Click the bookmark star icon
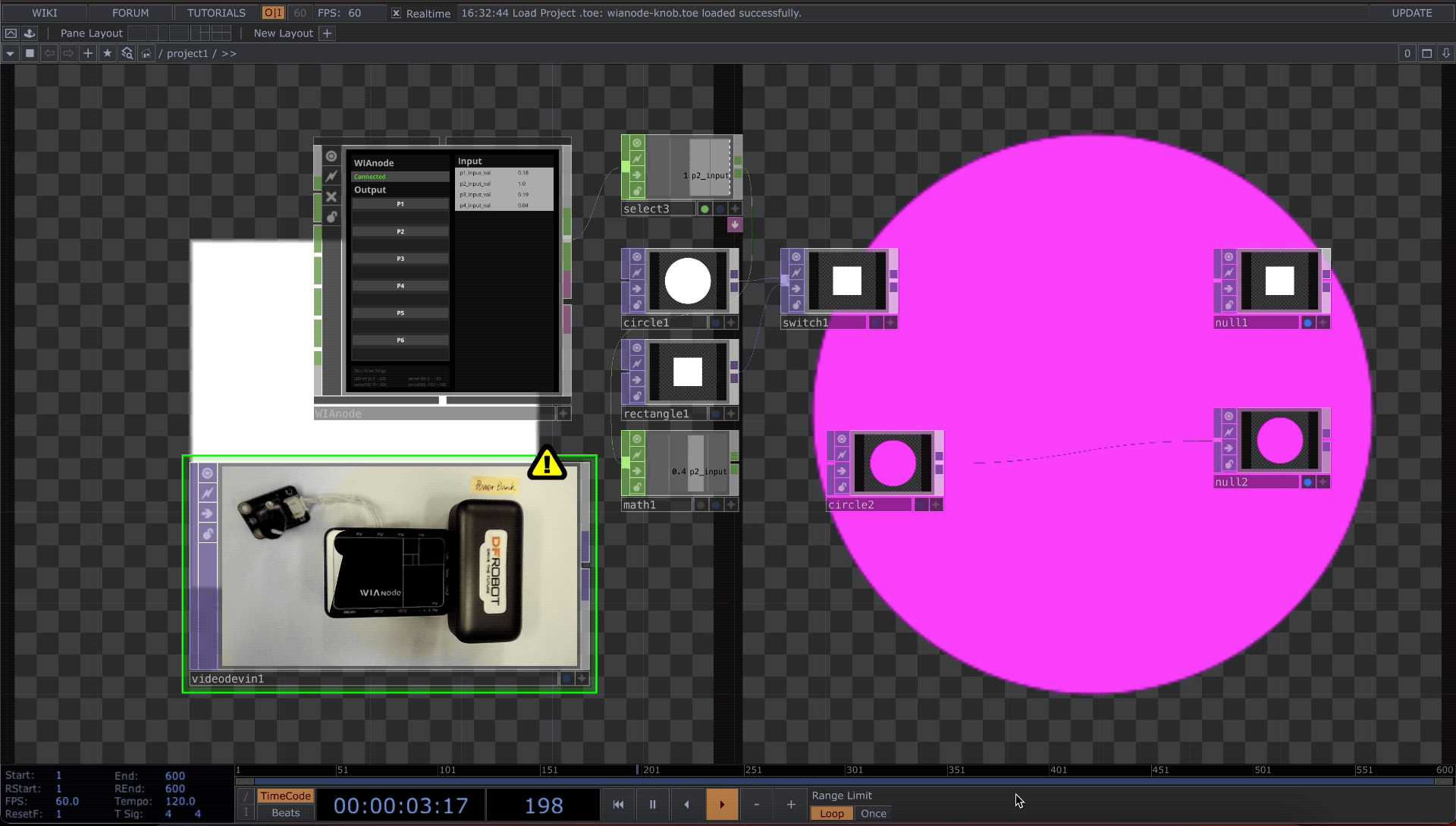 coord(107,53)
